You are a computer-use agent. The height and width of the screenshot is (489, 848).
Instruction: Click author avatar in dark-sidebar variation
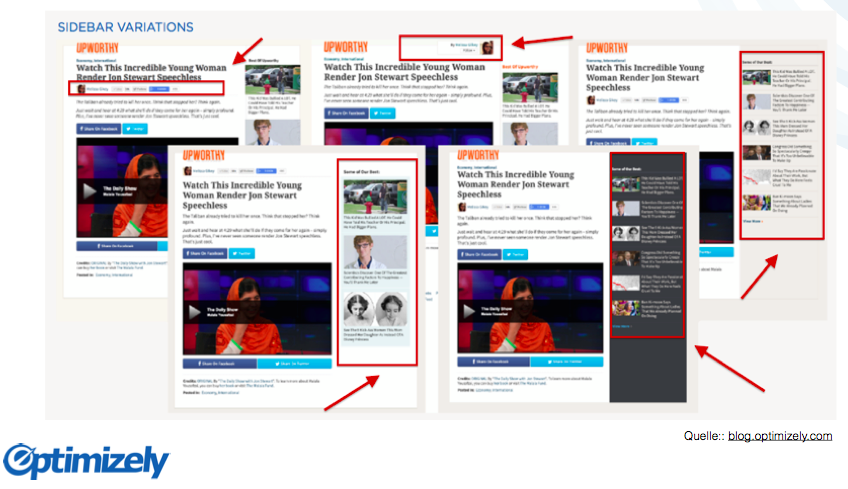coord(462,207)
